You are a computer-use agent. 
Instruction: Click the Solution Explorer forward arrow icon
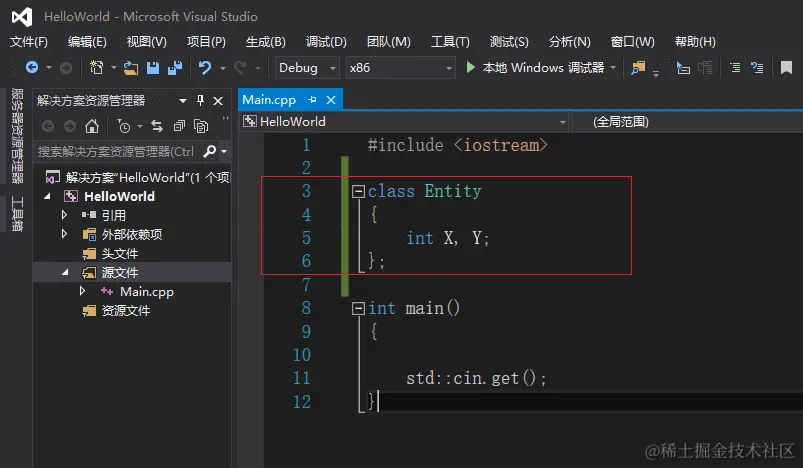tap(70, 126)
